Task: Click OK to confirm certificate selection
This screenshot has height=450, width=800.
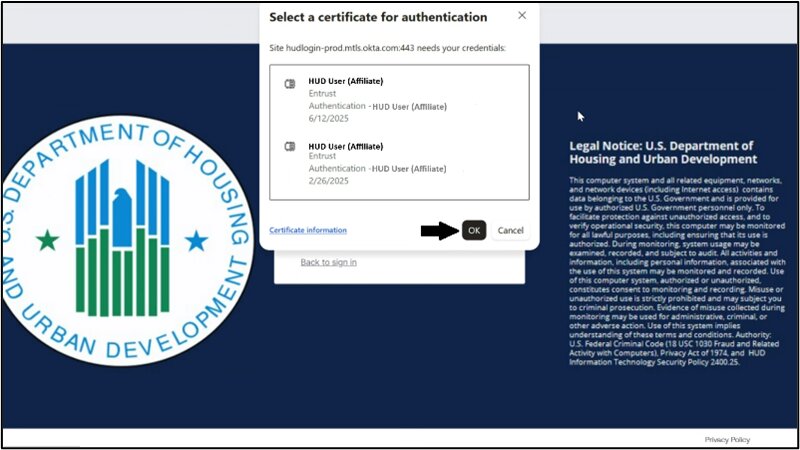Action: 473,230
